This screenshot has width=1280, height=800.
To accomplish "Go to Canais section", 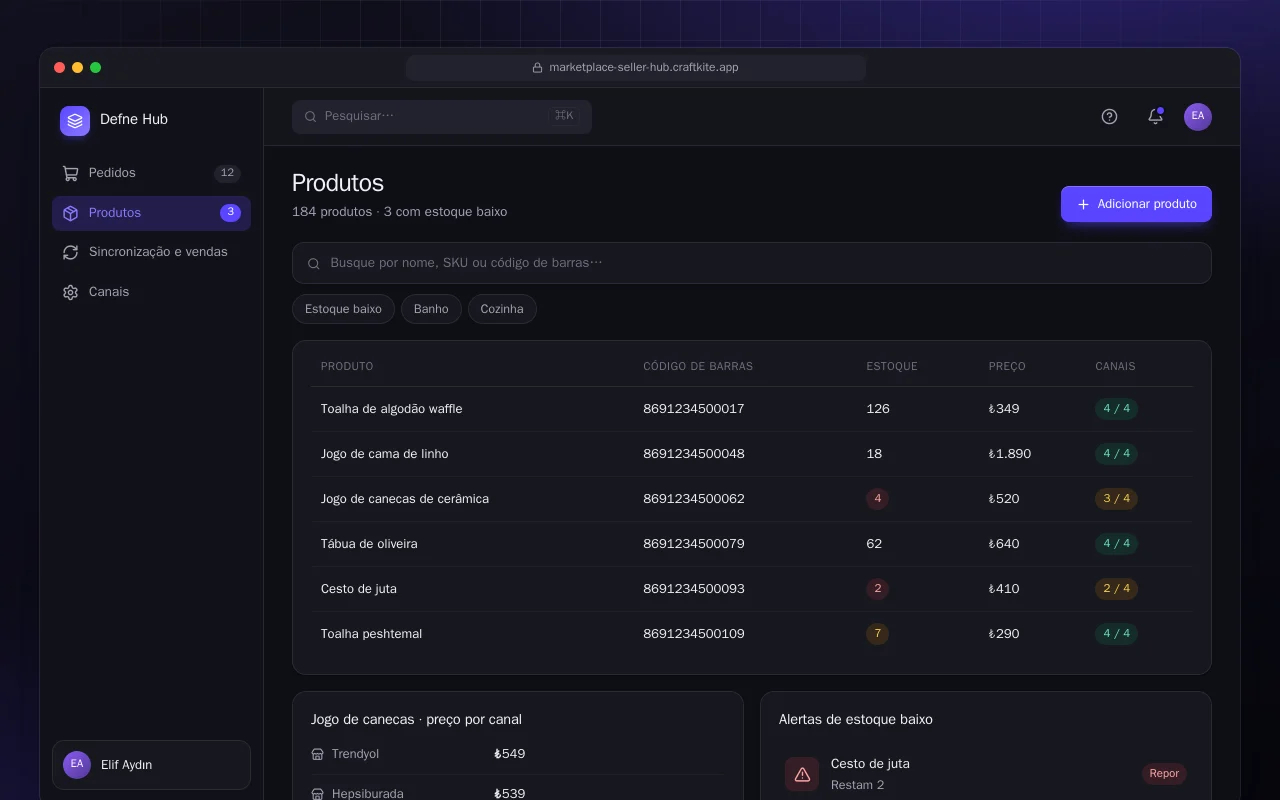I will [x=151, y=292].
